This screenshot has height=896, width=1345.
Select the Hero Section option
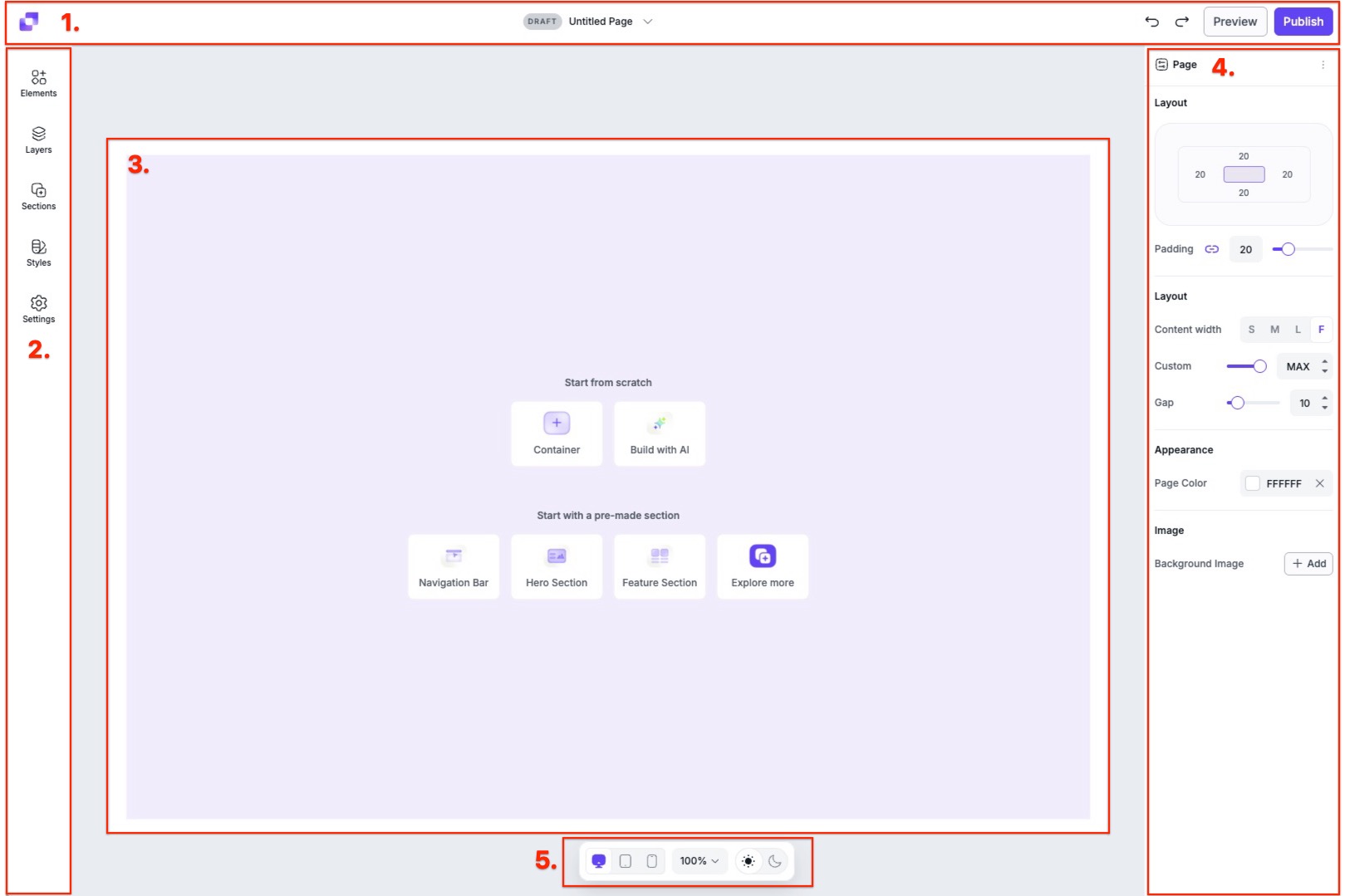[556, 566]
